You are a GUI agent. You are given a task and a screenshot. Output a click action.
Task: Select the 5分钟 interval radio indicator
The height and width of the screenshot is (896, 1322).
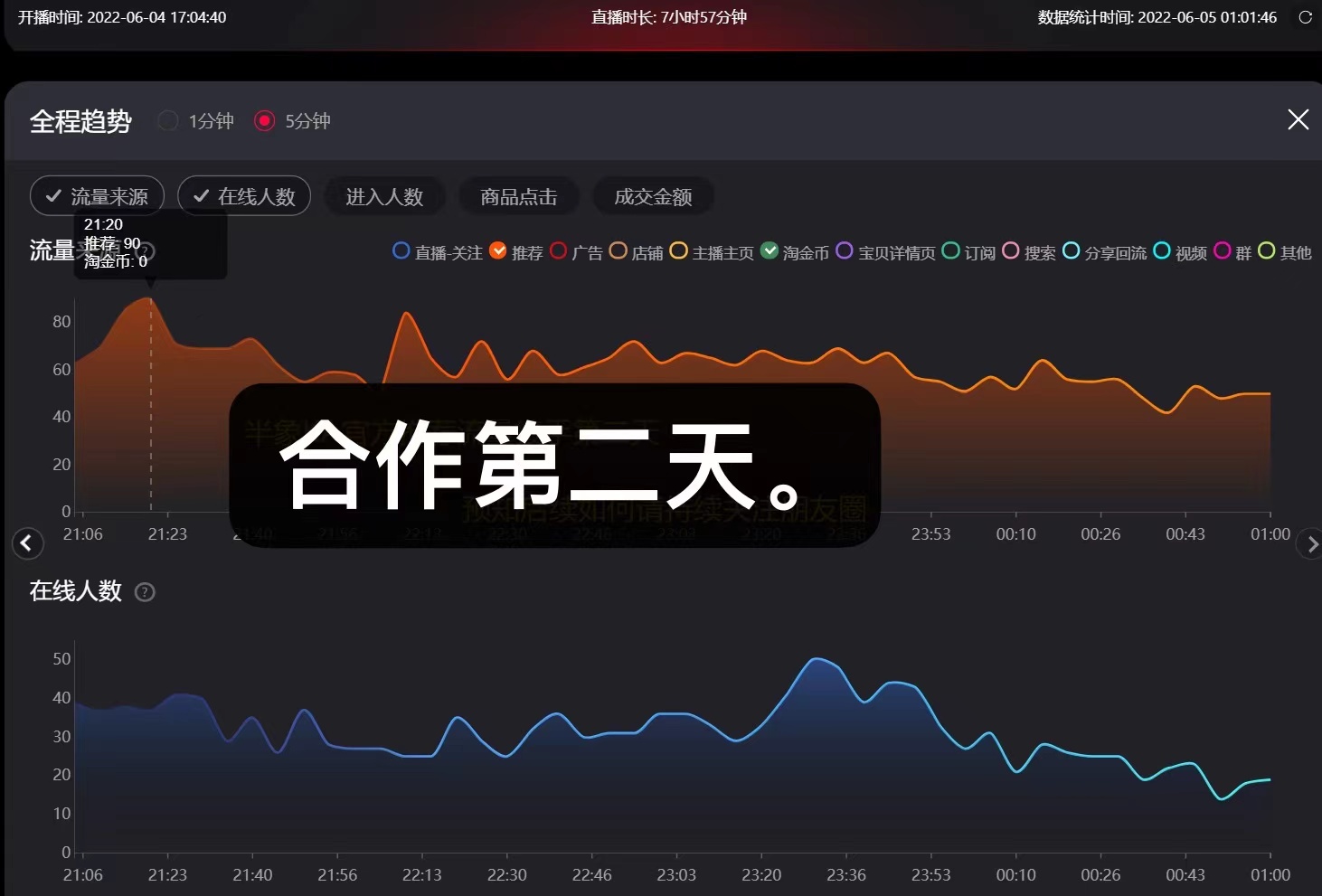265,120
